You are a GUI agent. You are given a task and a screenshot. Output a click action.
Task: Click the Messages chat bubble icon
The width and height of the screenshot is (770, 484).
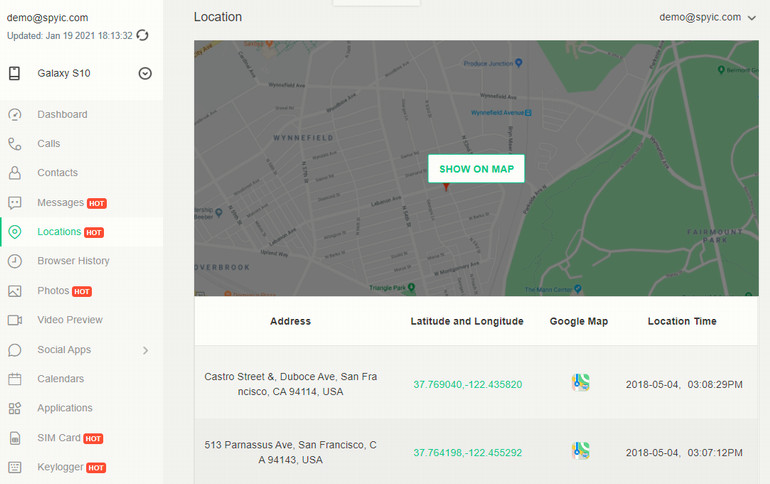point(15,203)
